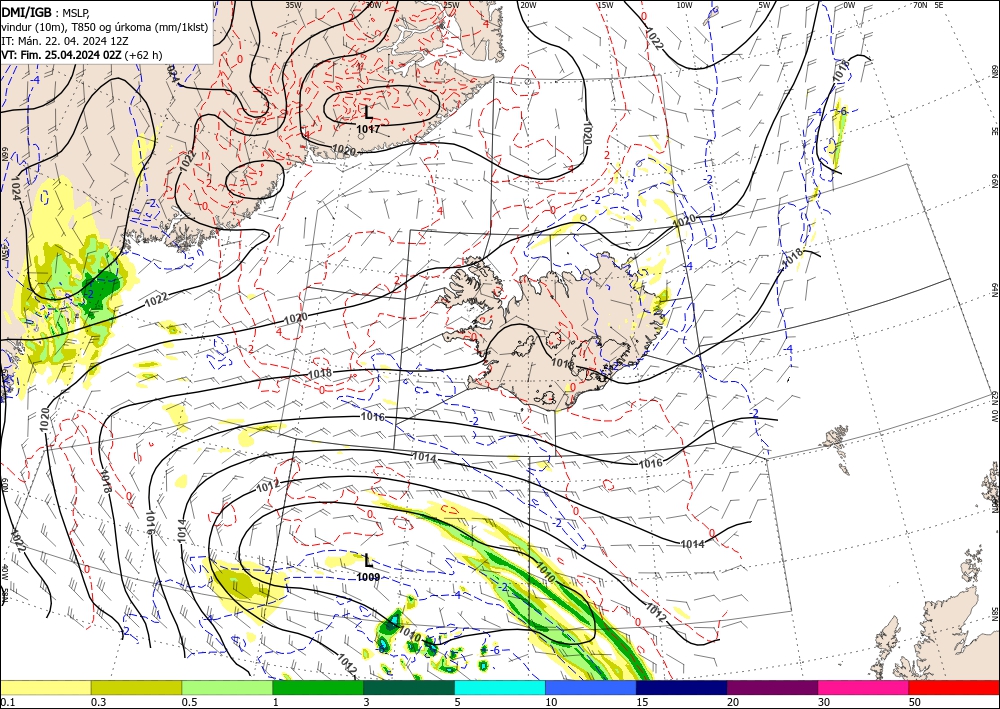Click the 70N latitude label
The image size is (1000, 709).
[x=920, y=5]
